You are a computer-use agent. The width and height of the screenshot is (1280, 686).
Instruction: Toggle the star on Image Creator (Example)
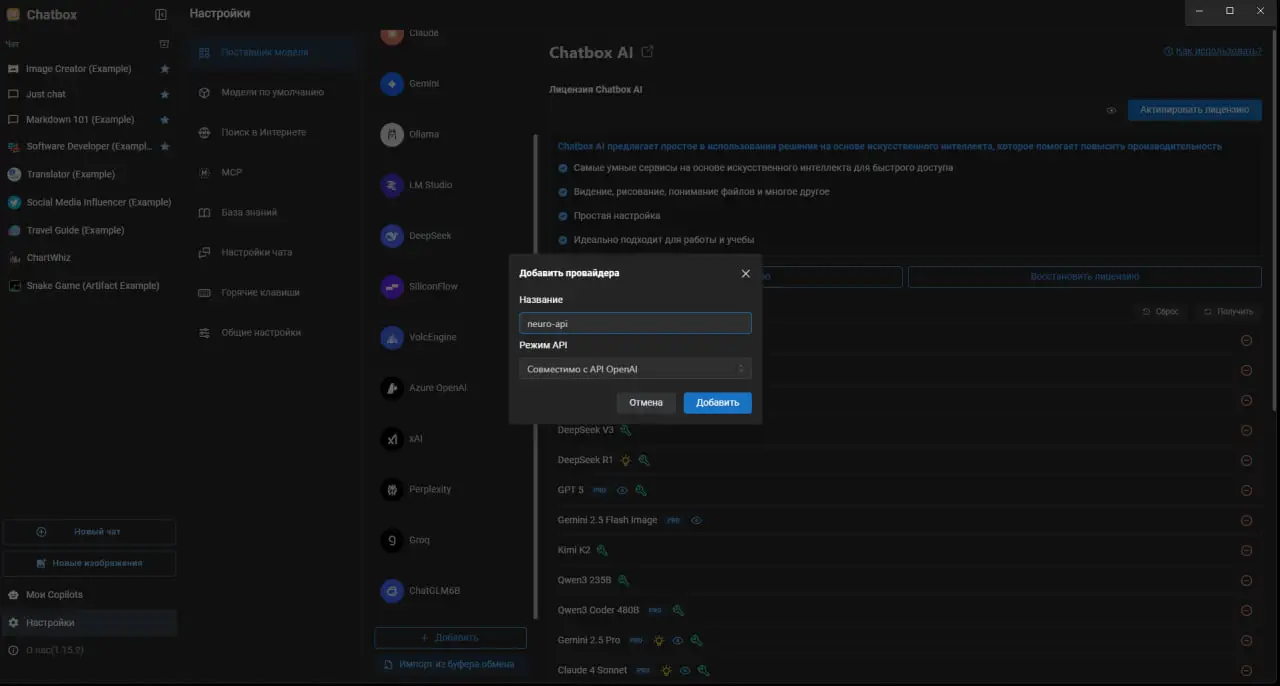click(165, 69)
